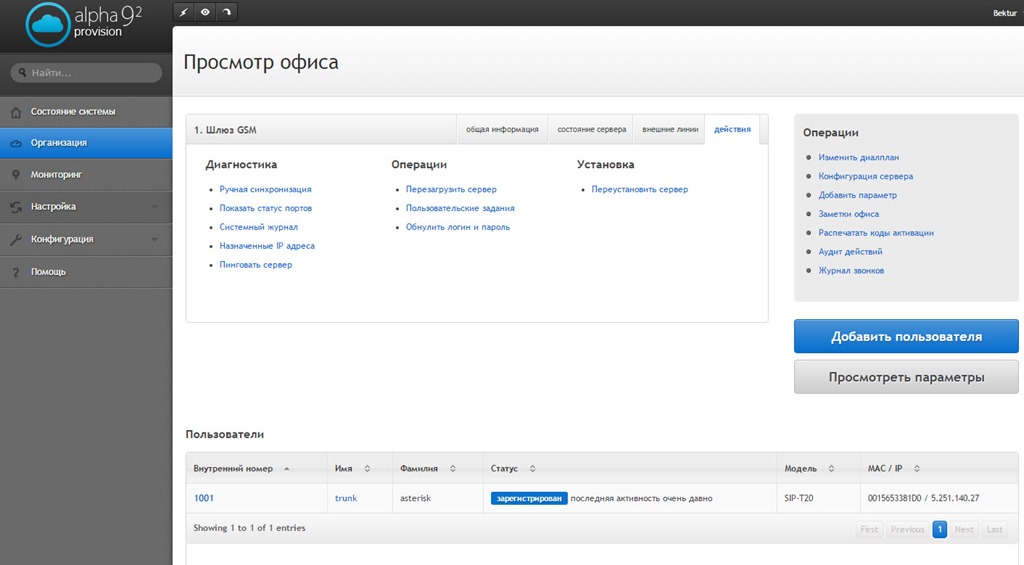Click Пинговать сервер link
The height and width of the screenshot is (565, 1024).
256,265
